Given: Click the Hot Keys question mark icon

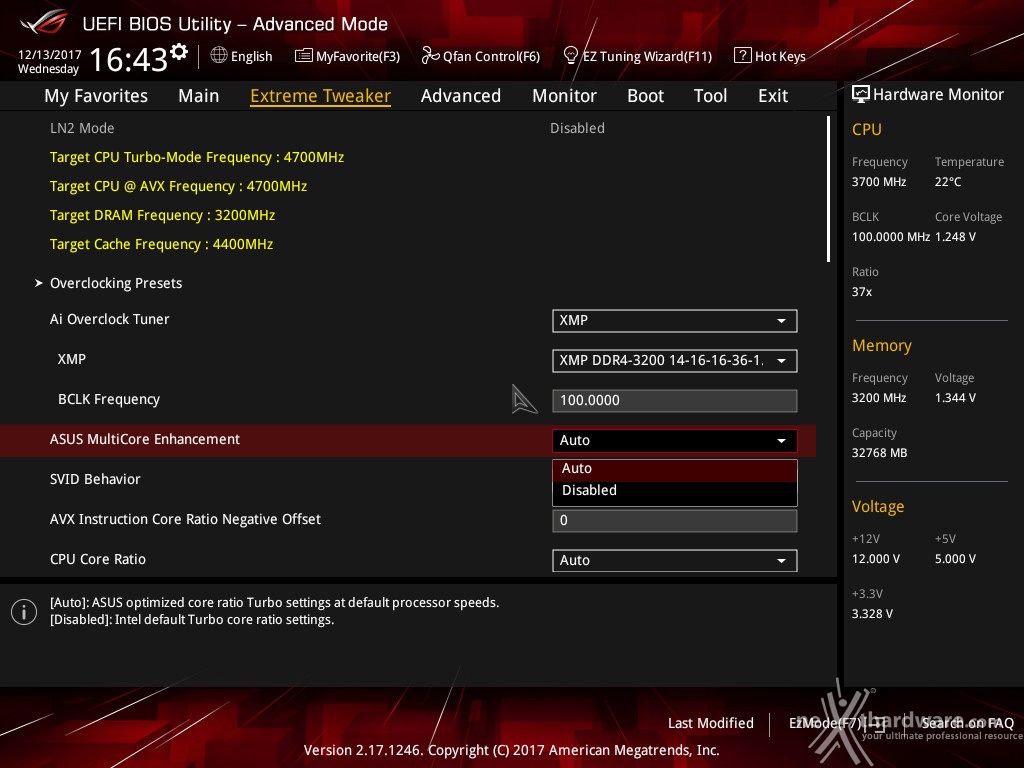Looking at the screenshot, I should point(742,56).
